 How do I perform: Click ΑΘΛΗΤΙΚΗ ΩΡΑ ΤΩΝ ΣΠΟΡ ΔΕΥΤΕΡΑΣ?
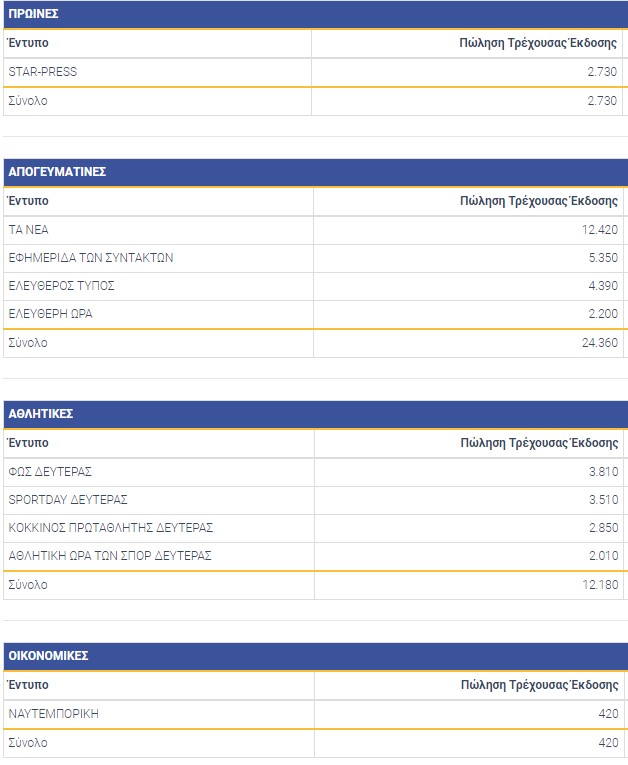click(x=109, y=555)
